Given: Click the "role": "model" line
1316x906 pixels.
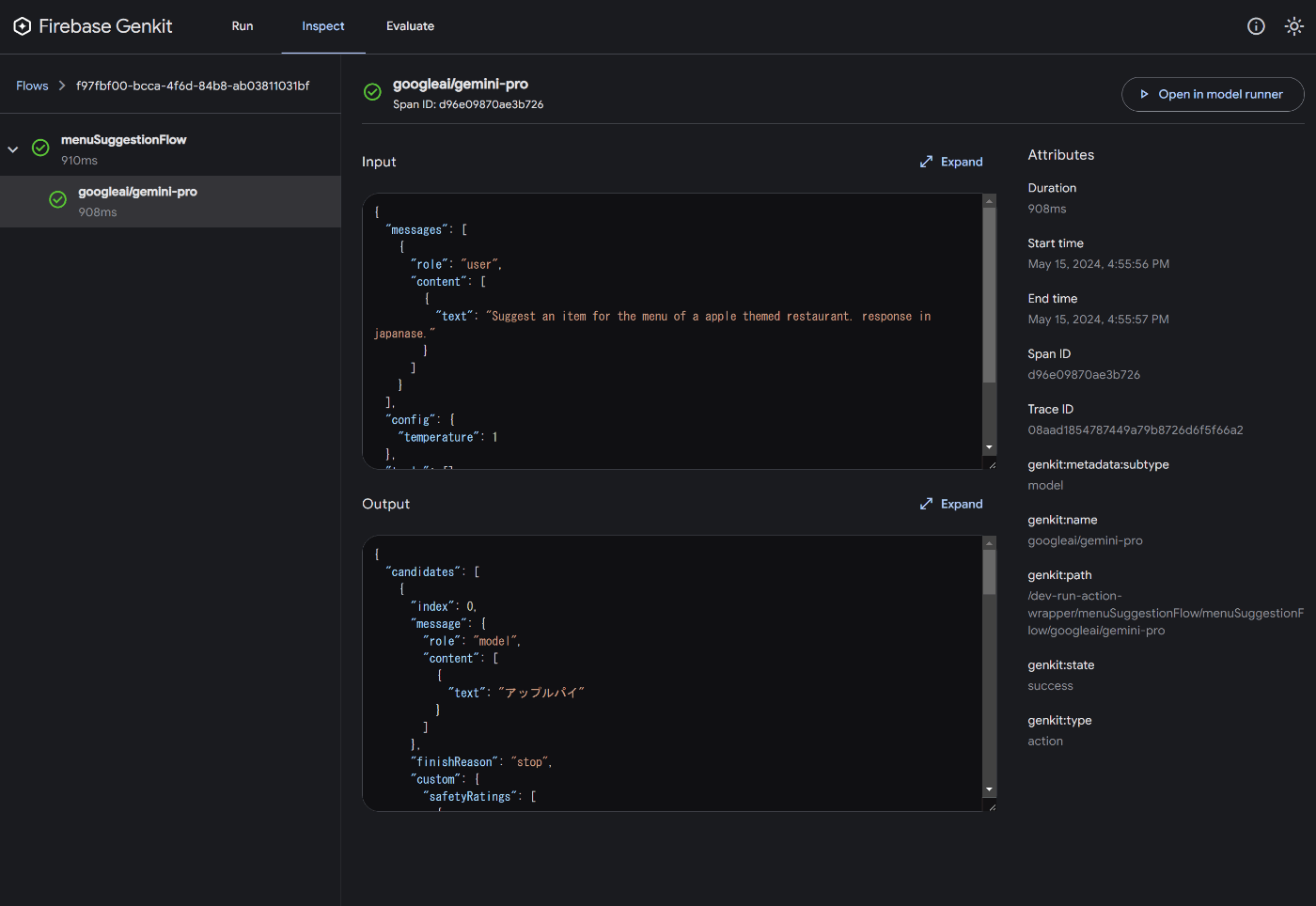Looking at the screenshot, I should [472, 642].
